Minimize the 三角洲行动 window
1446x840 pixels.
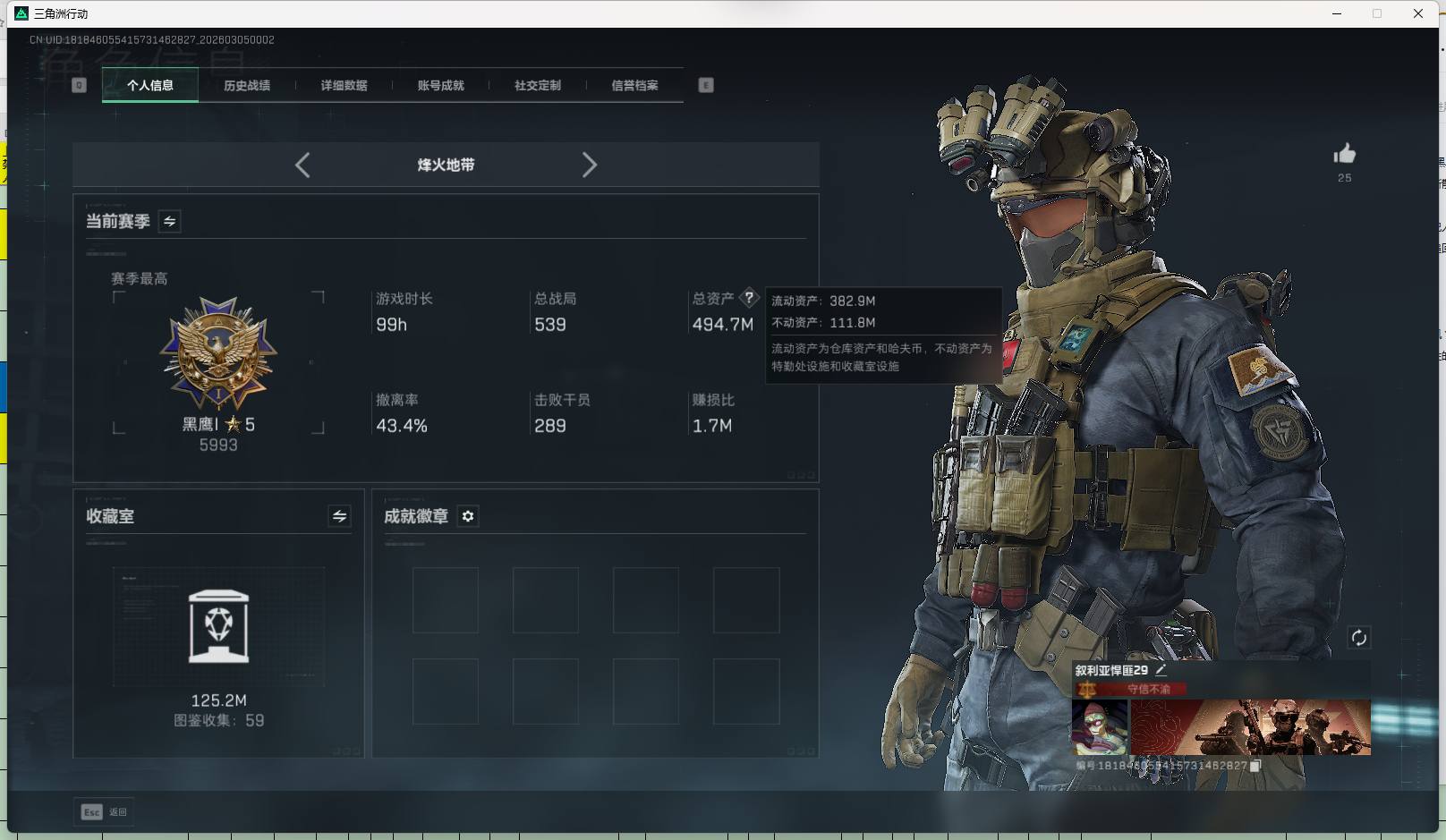tap(1337, 13)
